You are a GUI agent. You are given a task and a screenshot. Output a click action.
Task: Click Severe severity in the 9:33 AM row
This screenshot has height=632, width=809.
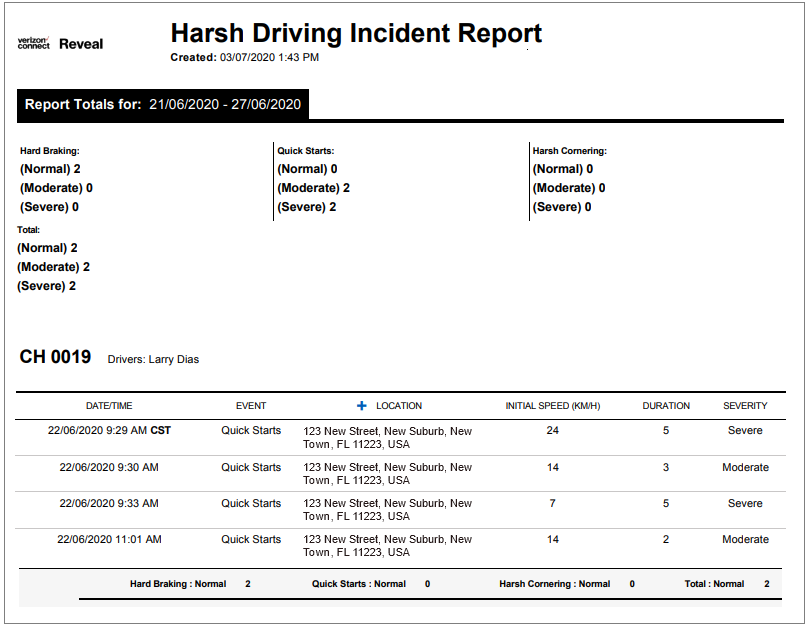(x=745, y=504)
